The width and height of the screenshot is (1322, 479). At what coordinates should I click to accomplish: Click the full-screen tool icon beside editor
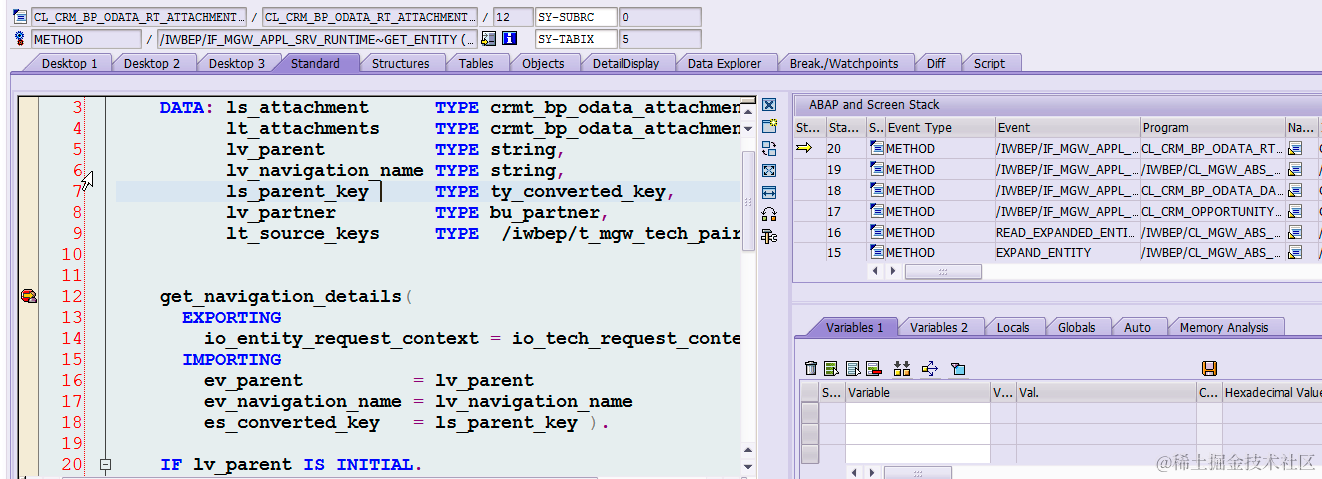point(769,170)
